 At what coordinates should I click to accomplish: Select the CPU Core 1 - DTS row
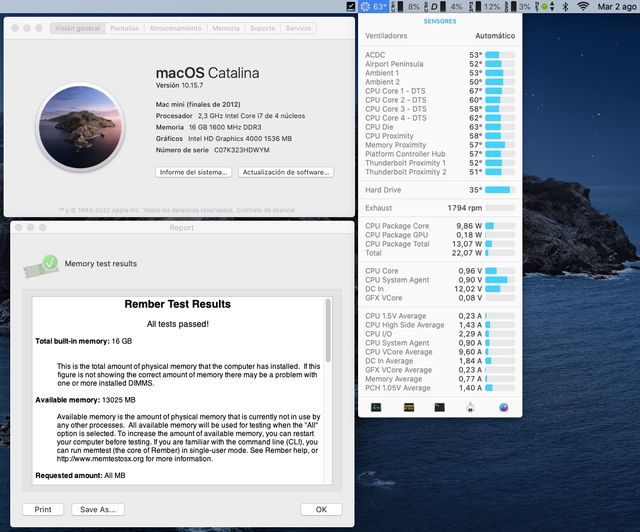(440, 91)
